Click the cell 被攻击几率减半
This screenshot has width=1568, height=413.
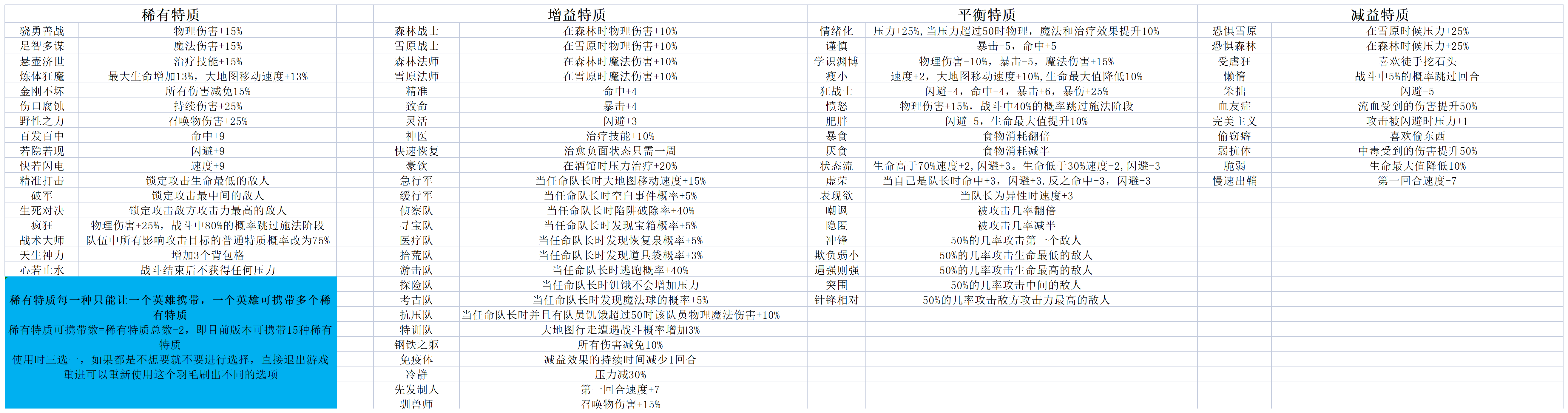[1016, 225]
